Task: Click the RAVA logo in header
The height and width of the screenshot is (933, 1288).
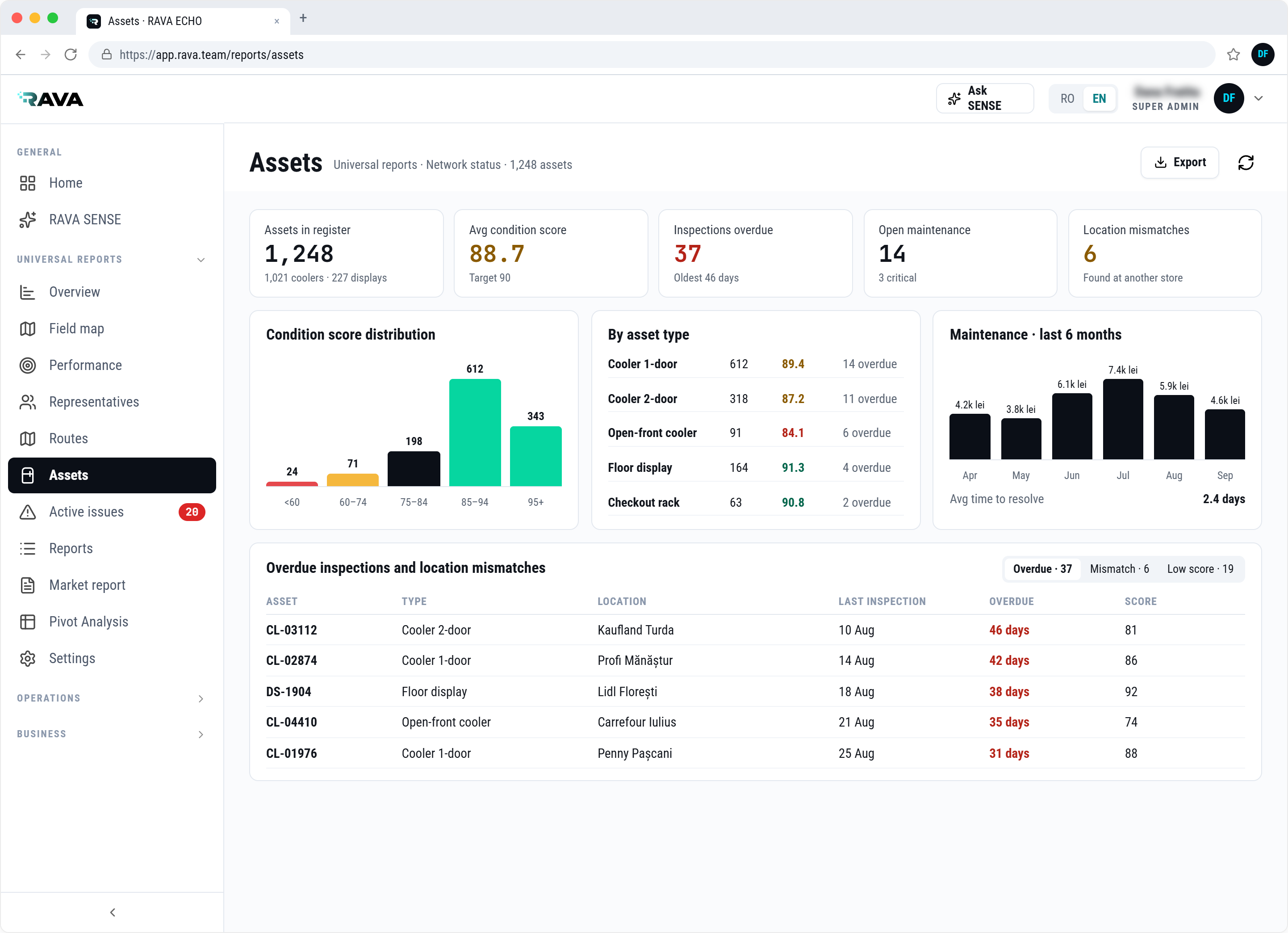Action: [50, 99]
